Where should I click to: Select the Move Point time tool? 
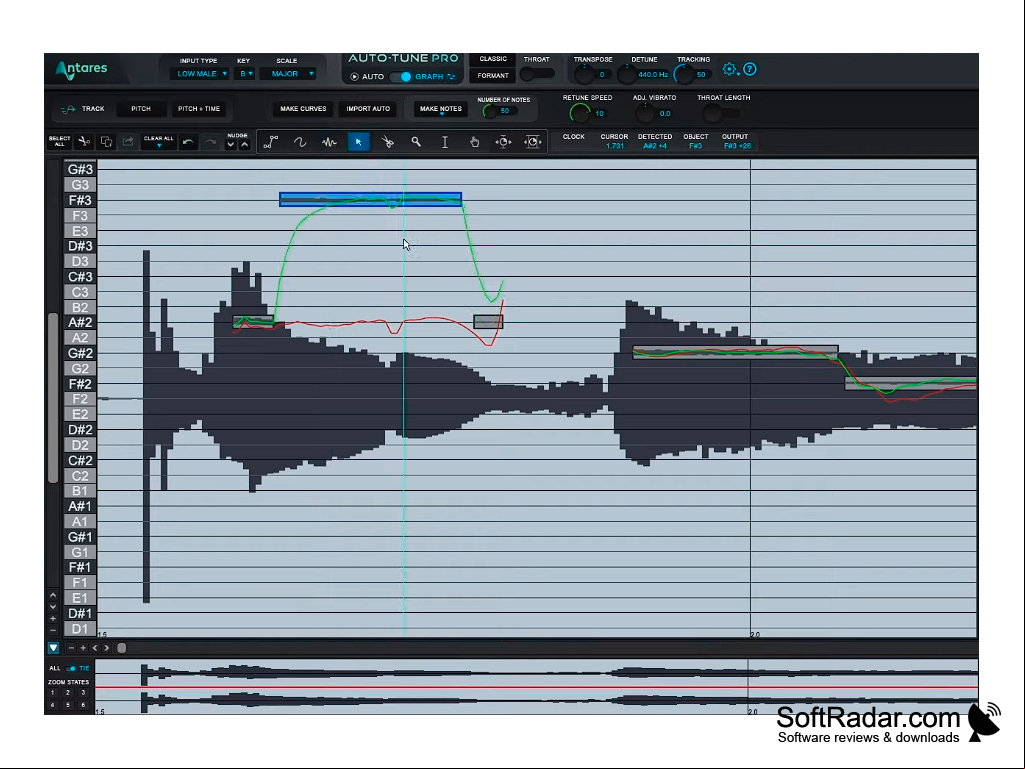(503, 142)
